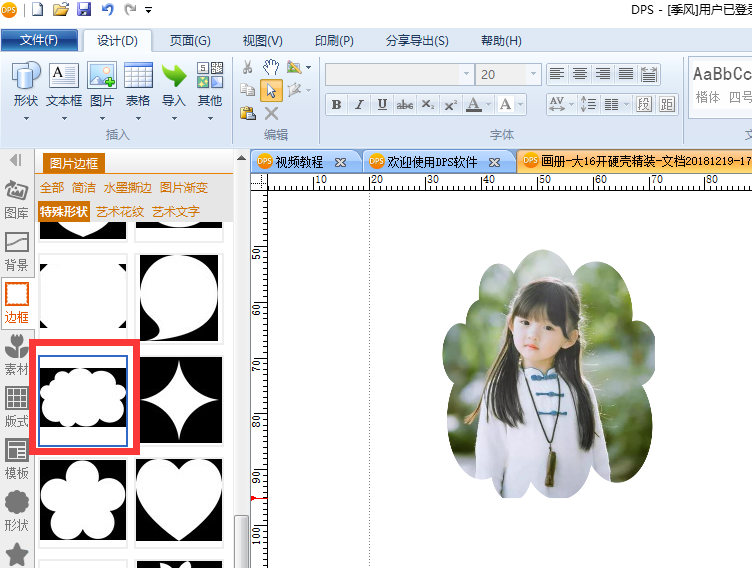The width and height of the screenshot is (752, 568).
Task: Click the font color A with underline
Action: pyautogui.click(x=474, y=105)
